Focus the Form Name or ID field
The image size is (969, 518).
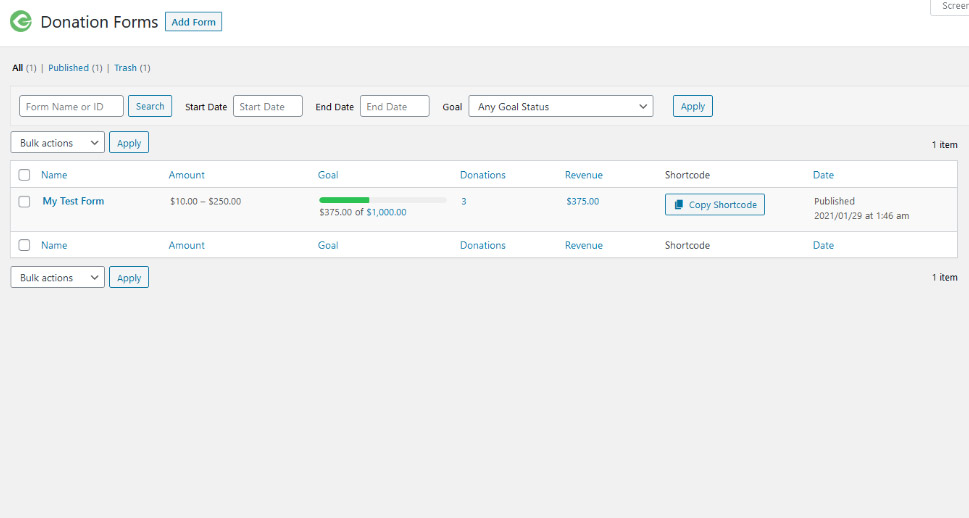tap(71, 107)
